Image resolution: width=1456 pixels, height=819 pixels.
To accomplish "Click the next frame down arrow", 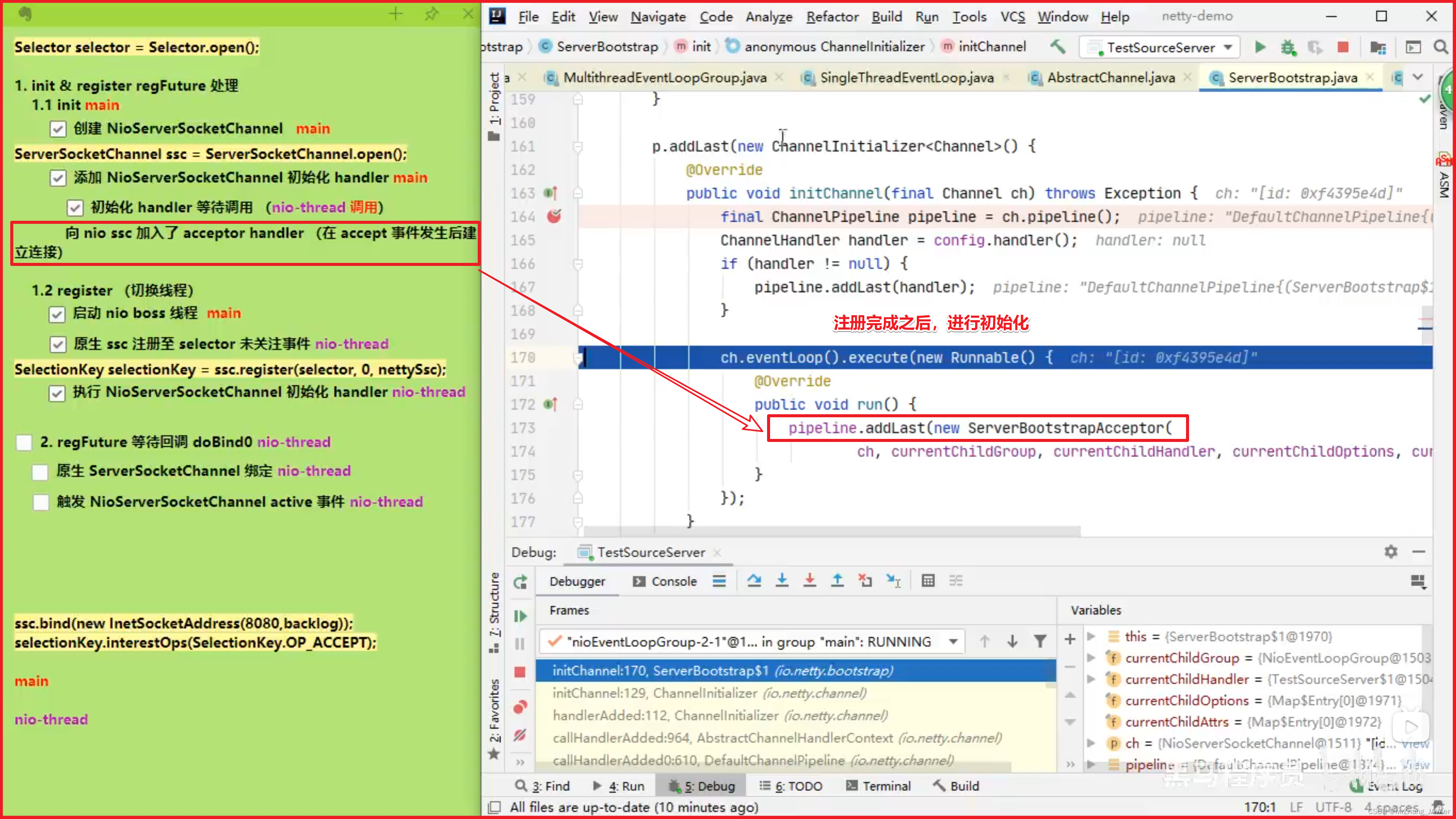I will 1012,641.
